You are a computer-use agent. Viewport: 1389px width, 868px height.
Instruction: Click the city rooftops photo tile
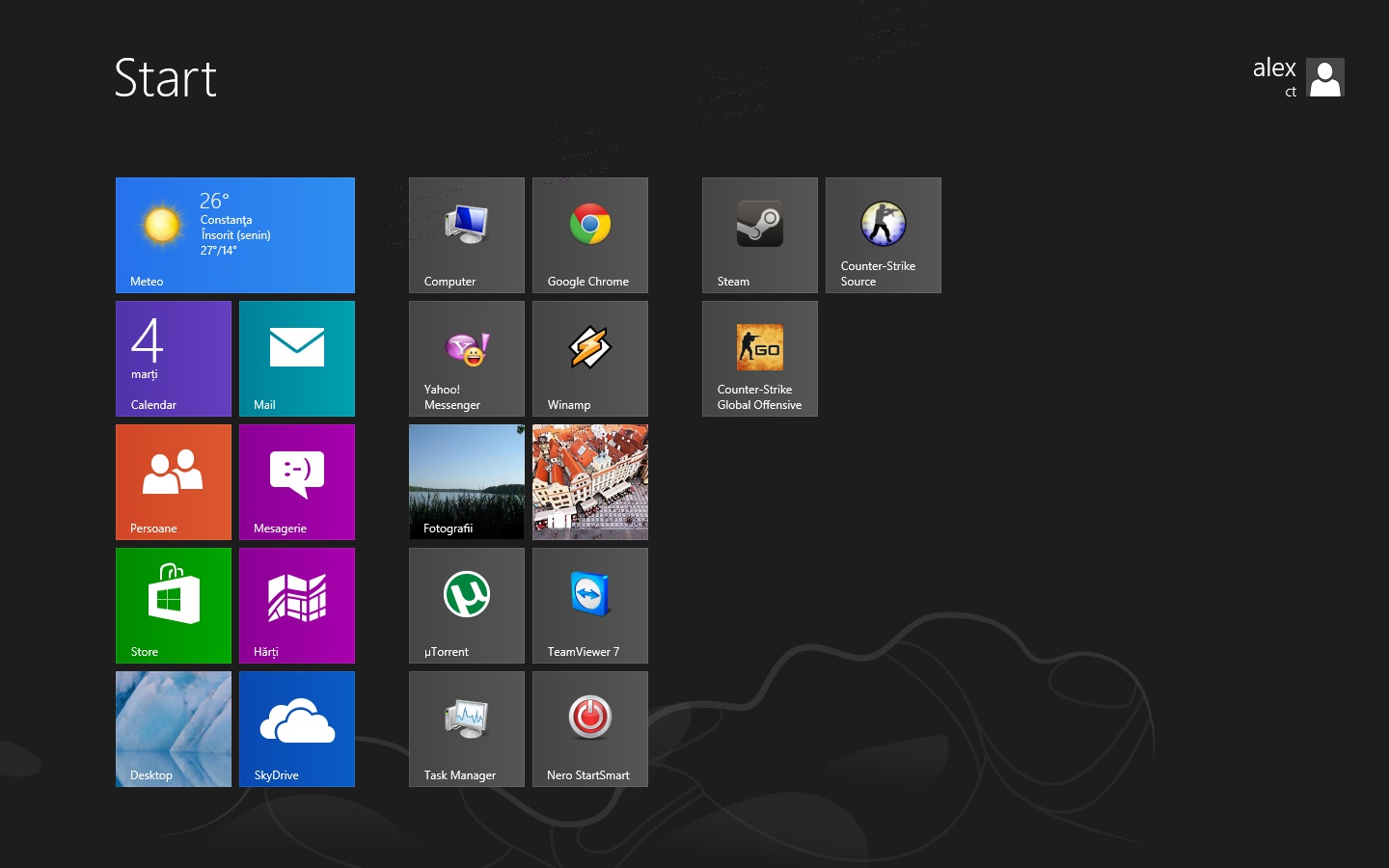tap(590, 482)
